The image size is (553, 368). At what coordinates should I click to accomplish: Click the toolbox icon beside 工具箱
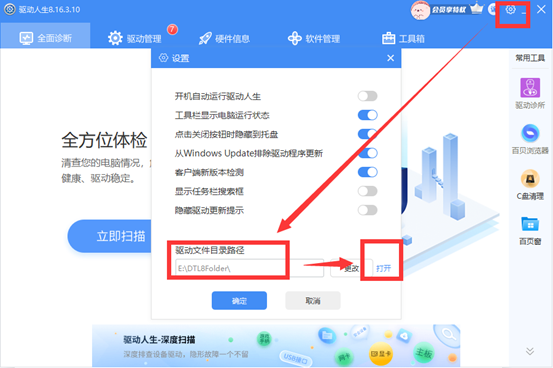(388, 38)
